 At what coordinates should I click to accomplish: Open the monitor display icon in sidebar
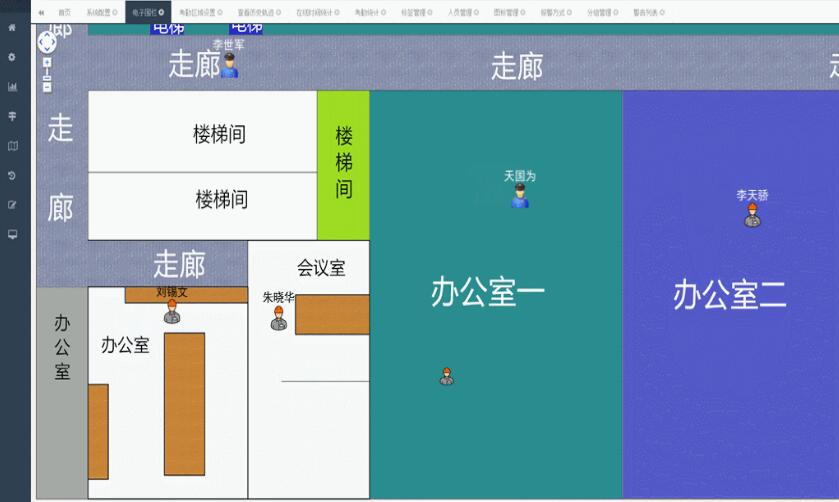point(12,234)
